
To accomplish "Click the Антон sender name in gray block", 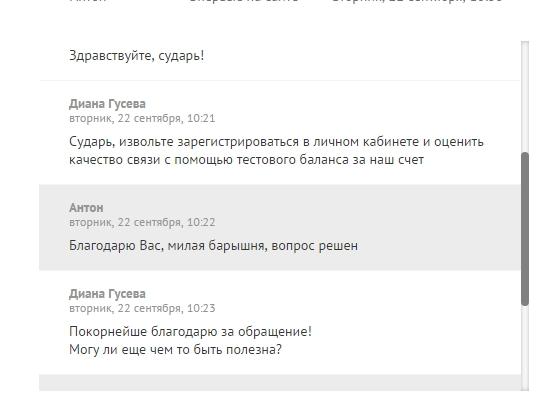I will point(86,208).
